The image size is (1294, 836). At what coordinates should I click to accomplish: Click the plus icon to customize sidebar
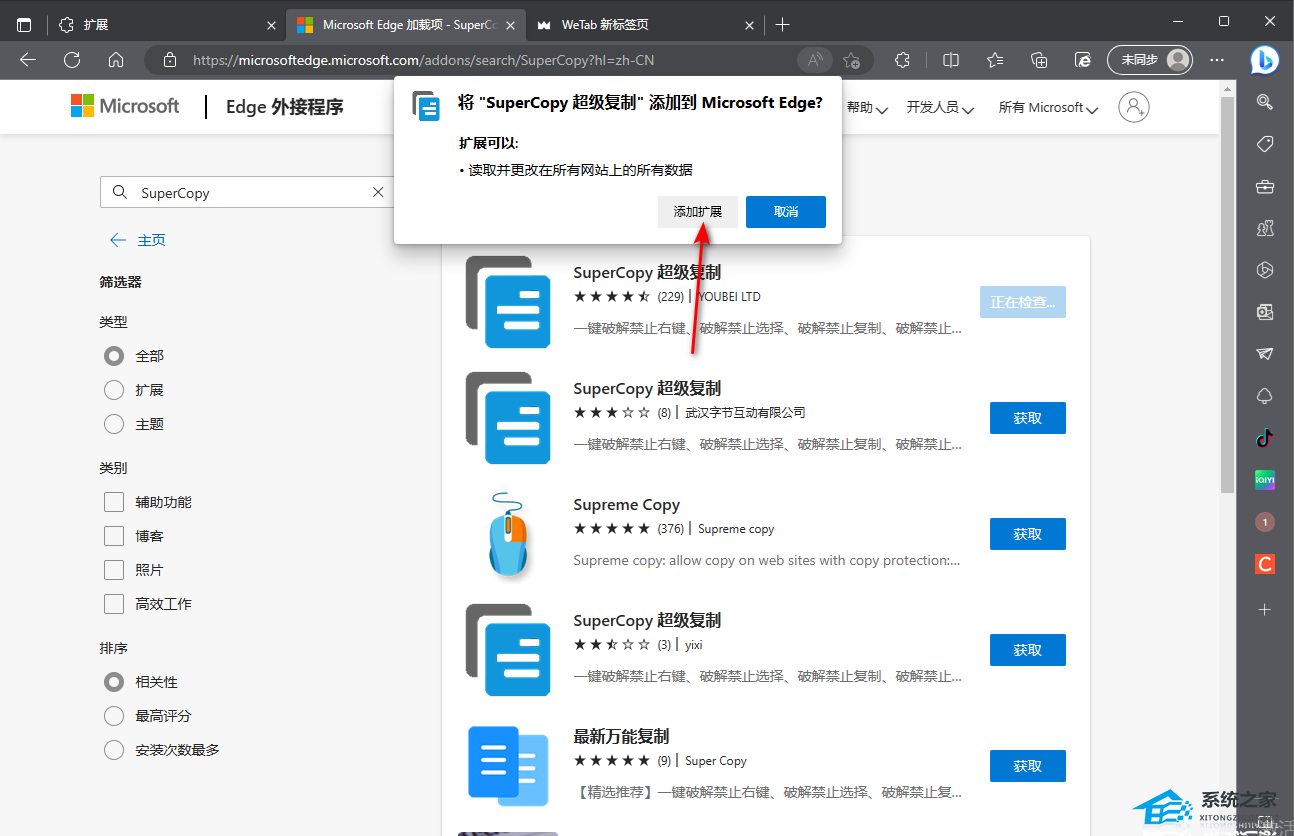(1265, 609)
